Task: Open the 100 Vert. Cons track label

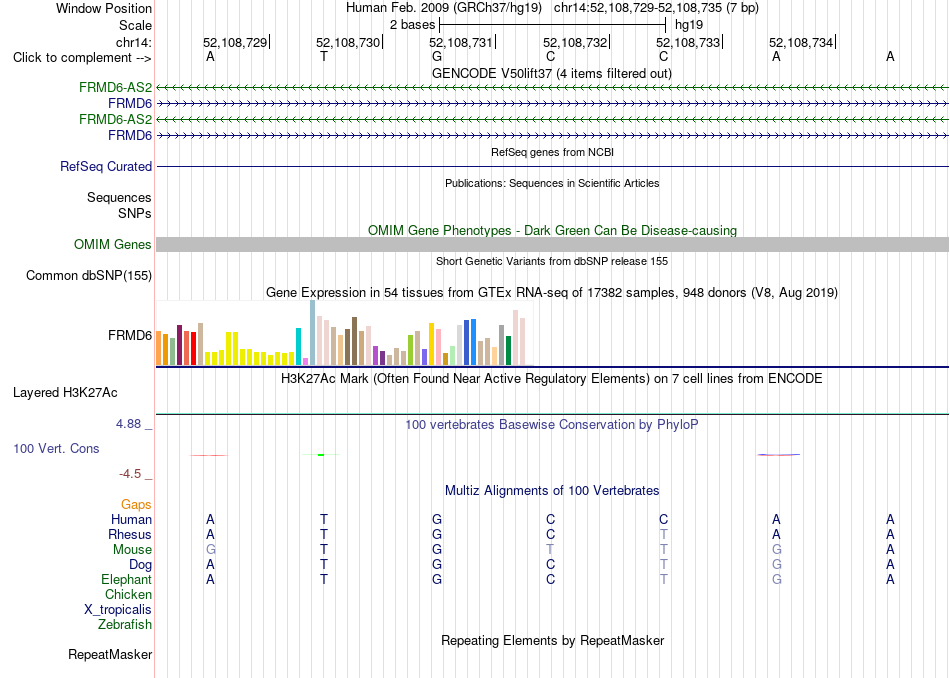Action: pyautogui.click(x=56, y=448)
